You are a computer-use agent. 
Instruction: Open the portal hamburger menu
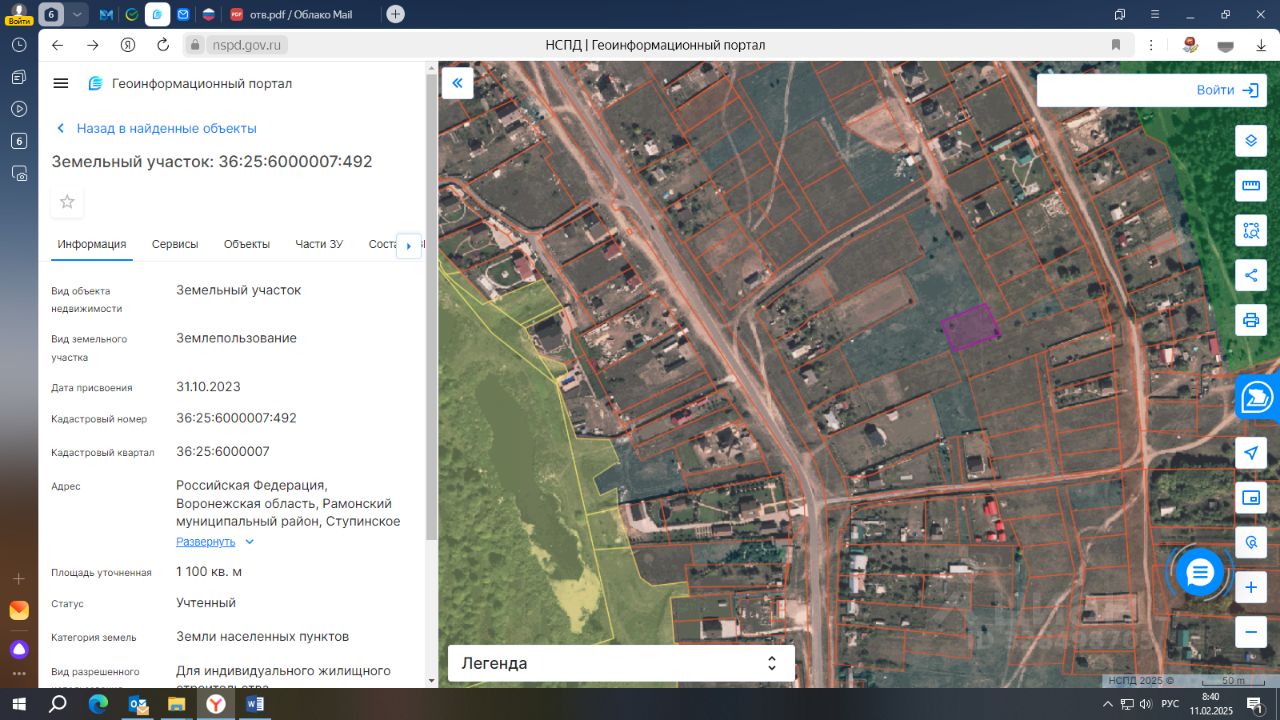click(61, 83)
